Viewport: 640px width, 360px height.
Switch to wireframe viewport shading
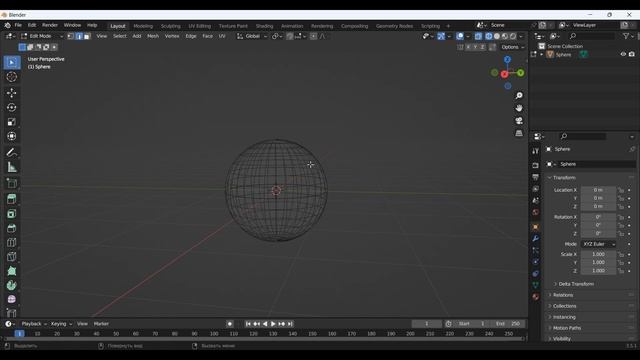point(489,36)
